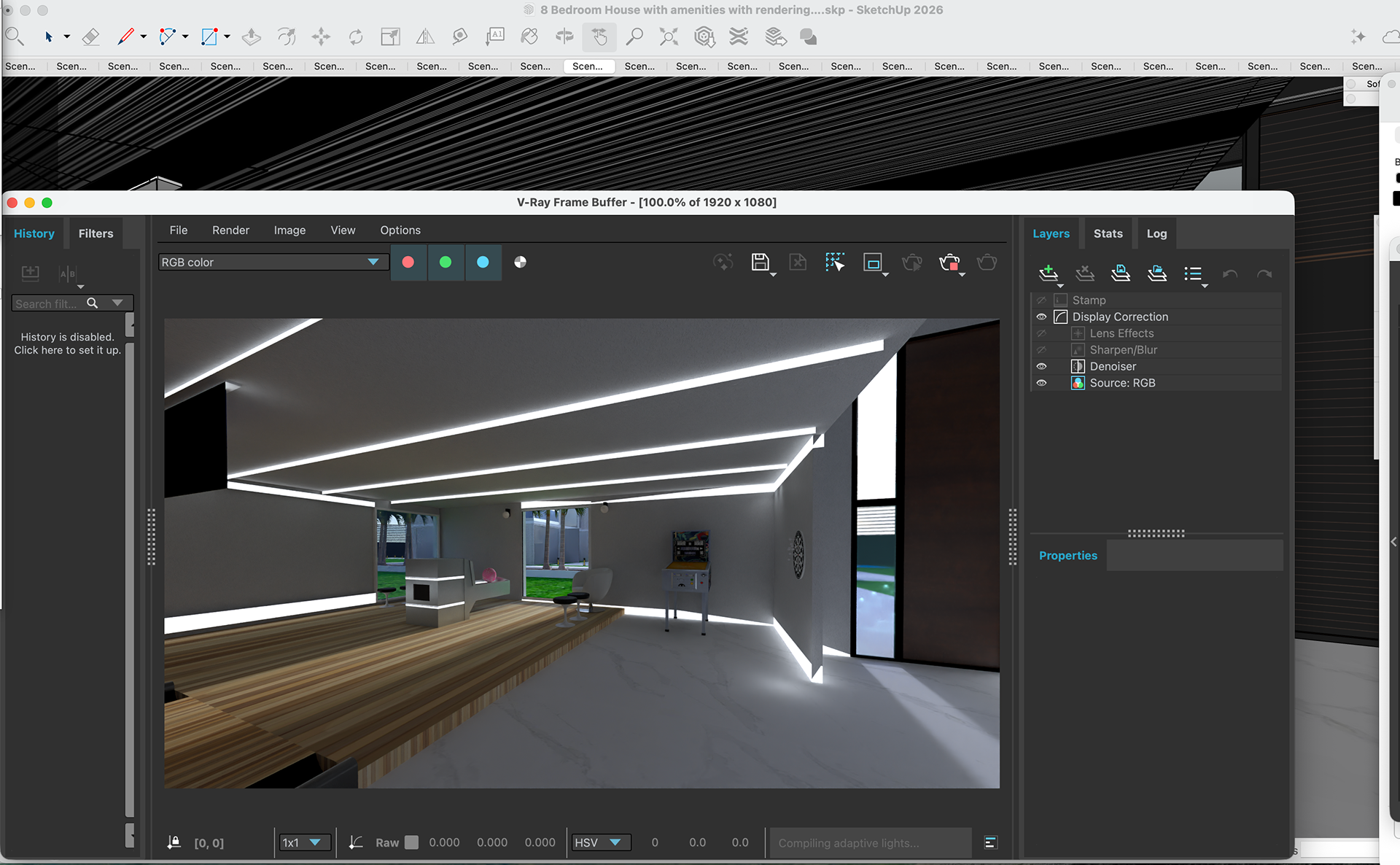The width and height of the screenshot is (1400, 865).
Task: Toggle visibility of the Display Correction layer
Action: [1041, 317]
